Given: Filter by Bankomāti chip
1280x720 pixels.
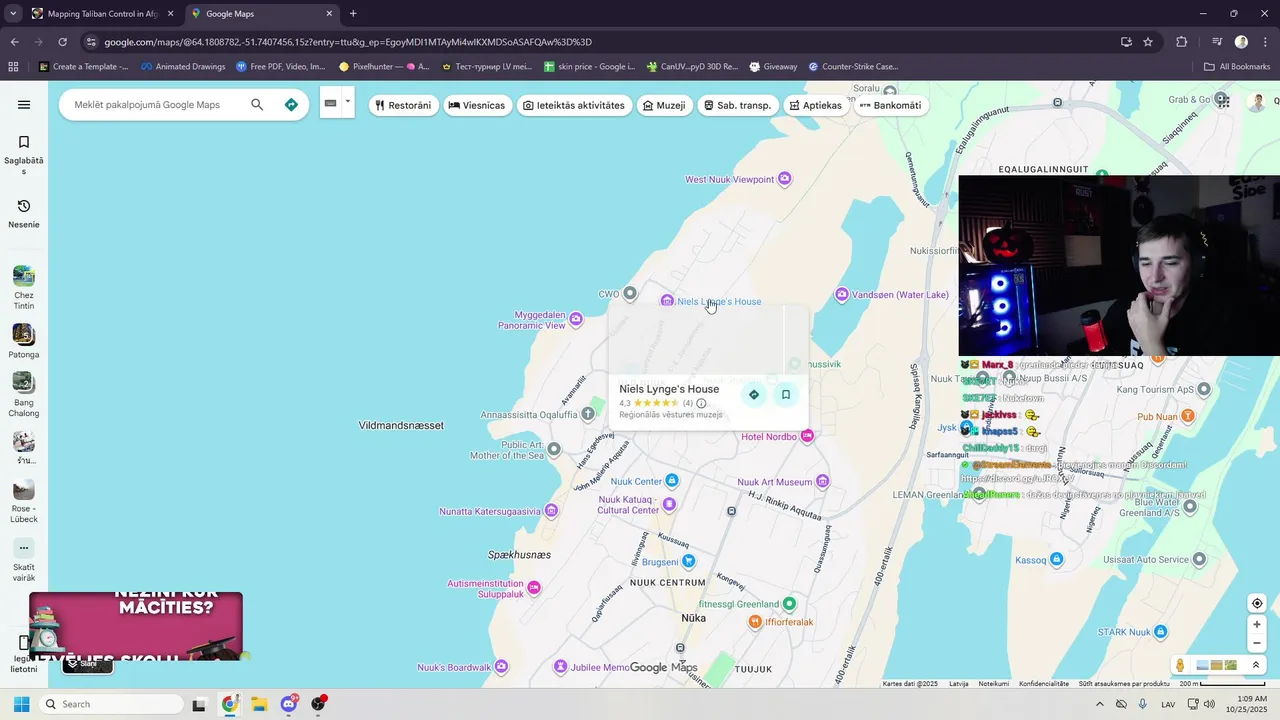Looking at the screenshot, I should click(x=890, y=105).
